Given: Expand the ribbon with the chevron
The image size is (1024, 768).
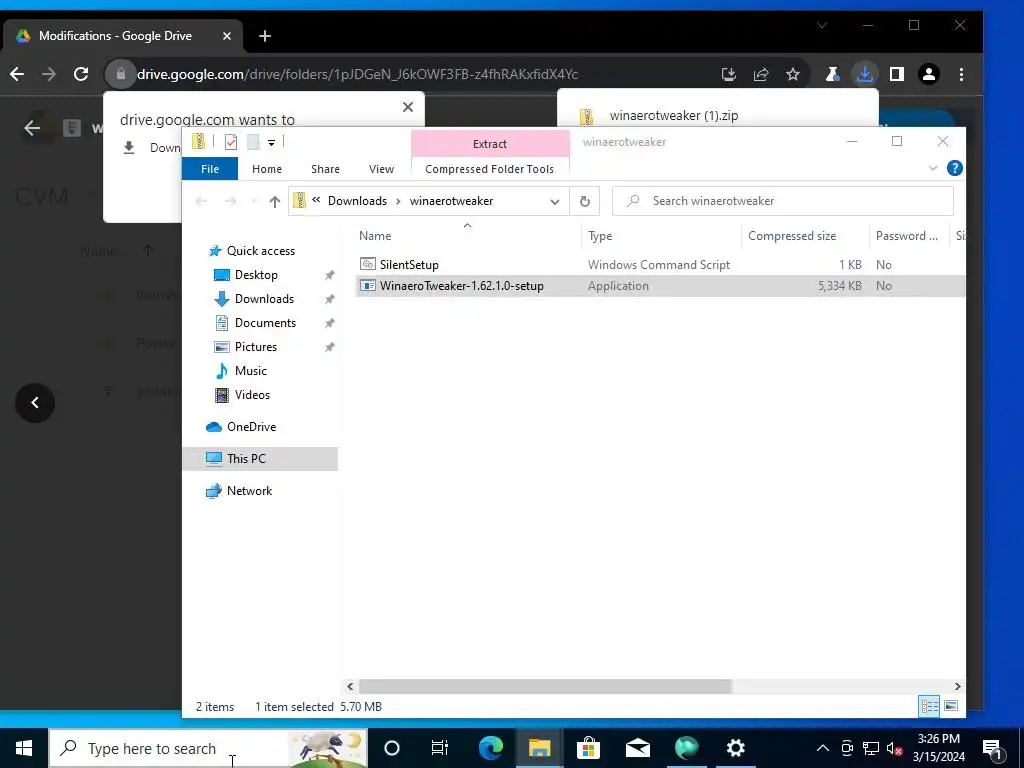Looking at the screenshot, I should (933, 168).
